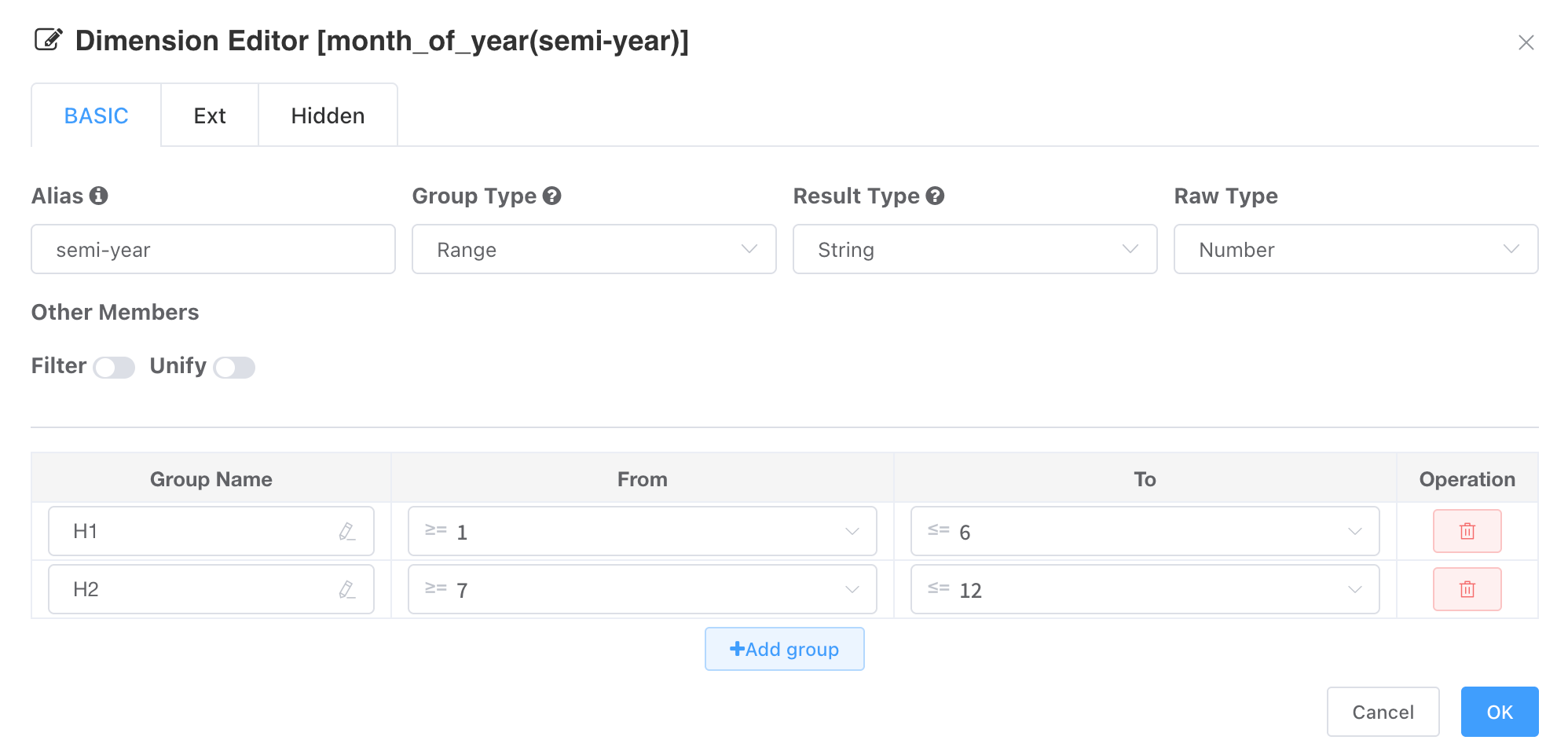
Task: Open the Result Type String dropdown
Action: click(975, 249)
